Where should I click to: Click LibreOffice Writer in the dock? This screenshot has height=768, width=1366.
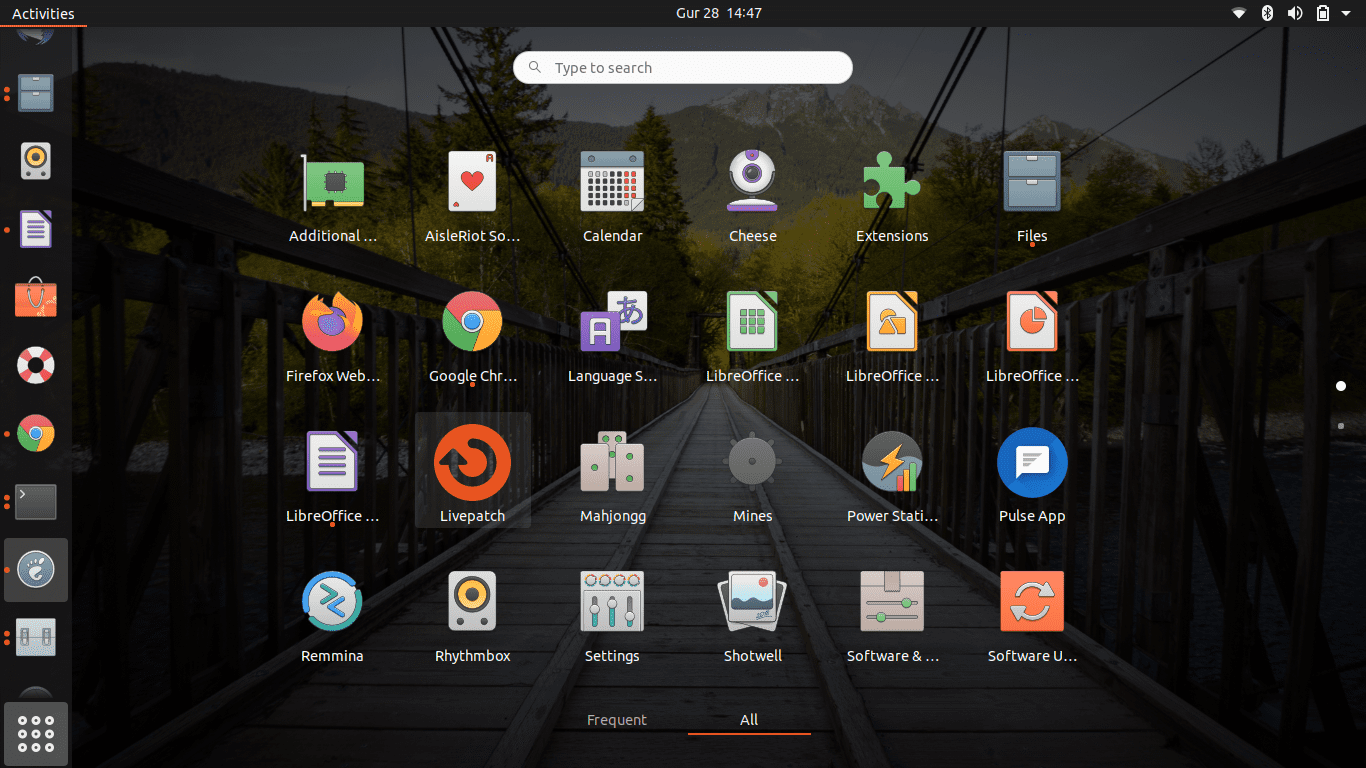coord(36,230)
